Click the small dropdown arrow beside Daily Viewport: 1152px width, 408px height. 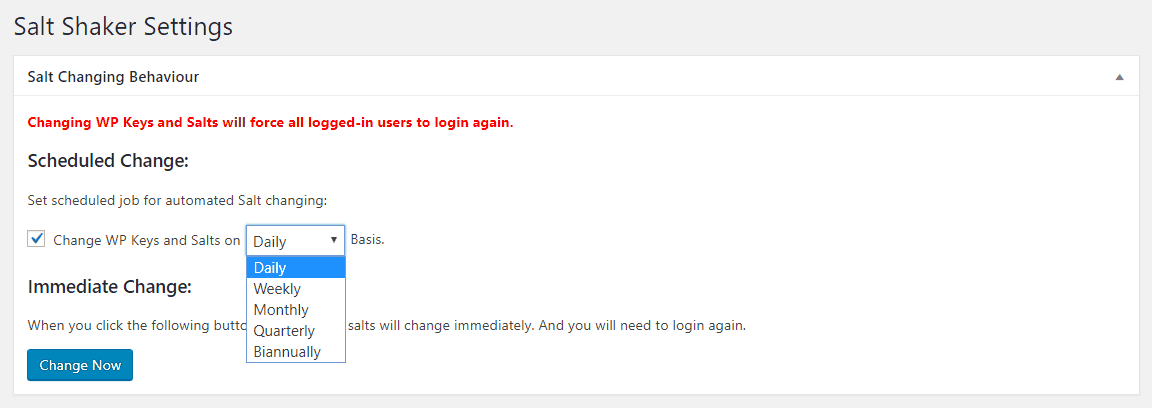(334, 240)
